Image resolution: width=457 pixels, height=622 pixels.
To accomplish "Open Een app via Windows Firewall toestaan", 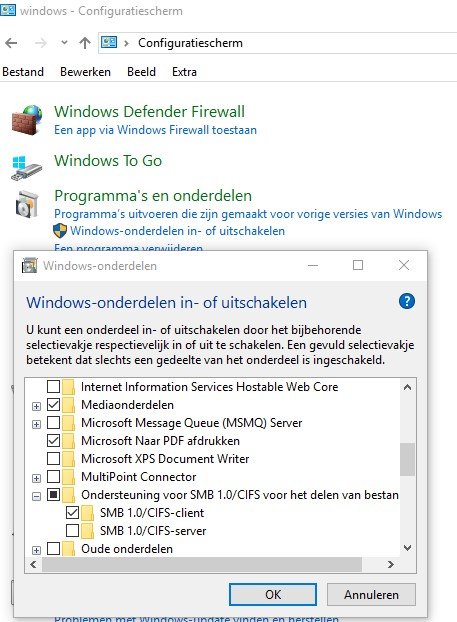I will 156,130.
